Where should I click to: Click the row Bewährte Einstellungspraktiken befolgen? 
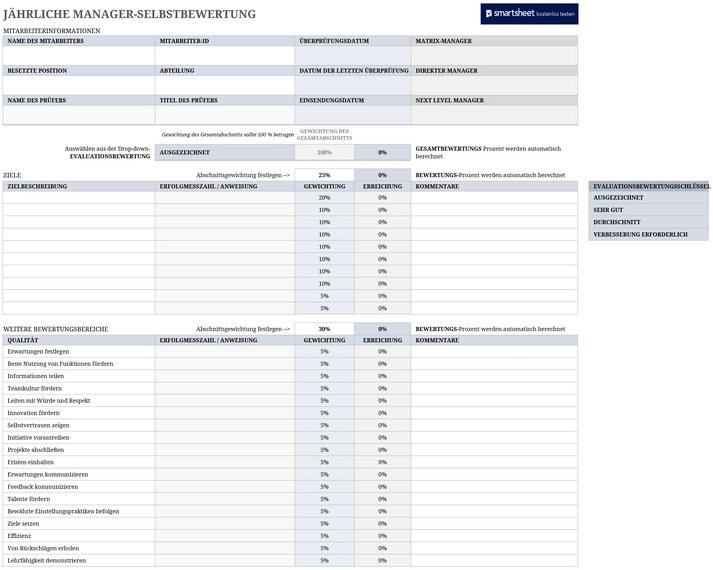(290, 511)
